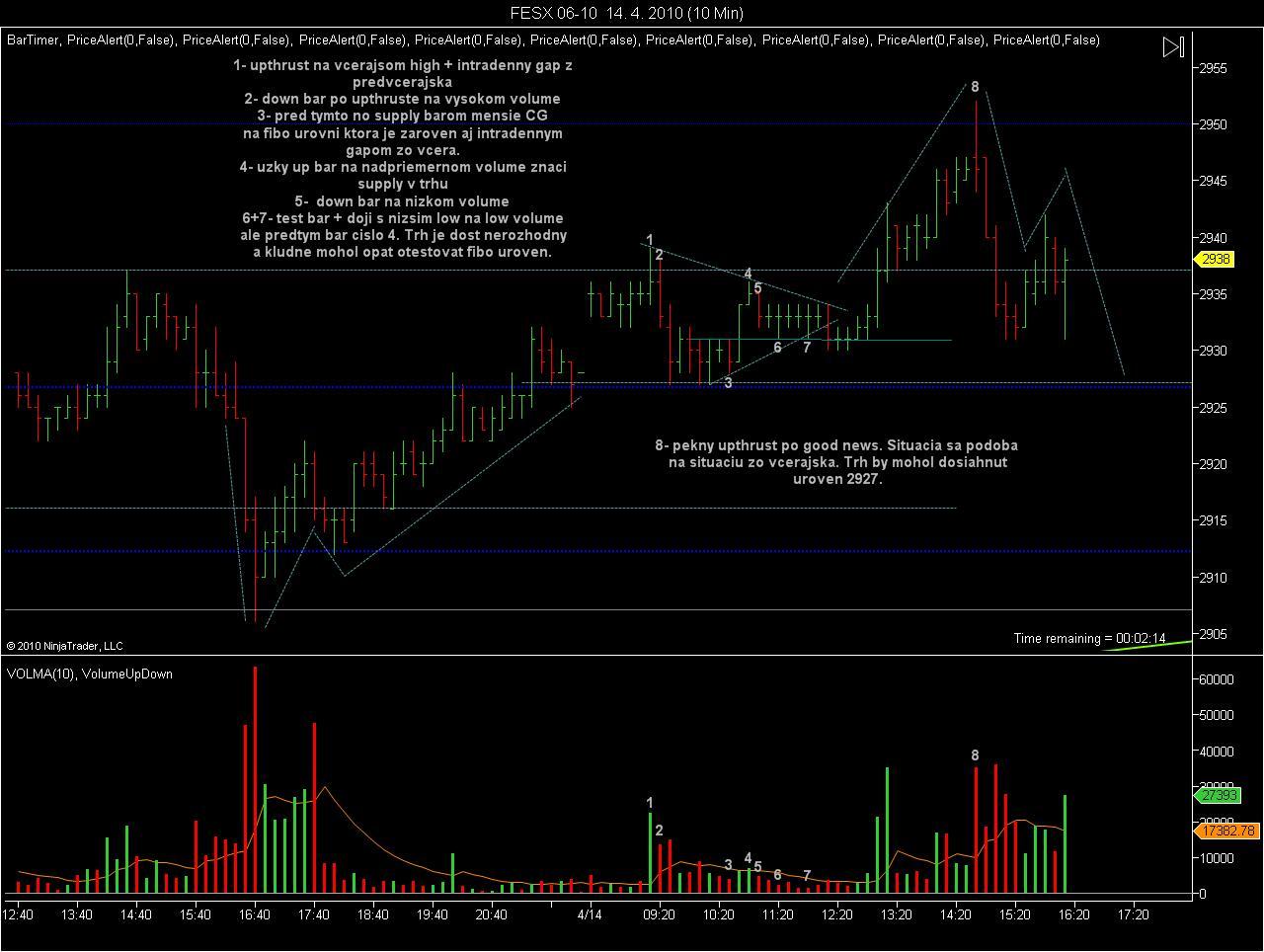Click the 2925 price axis label
The width and height of the screenshot is (1264, 952).
pos(1213,407)
